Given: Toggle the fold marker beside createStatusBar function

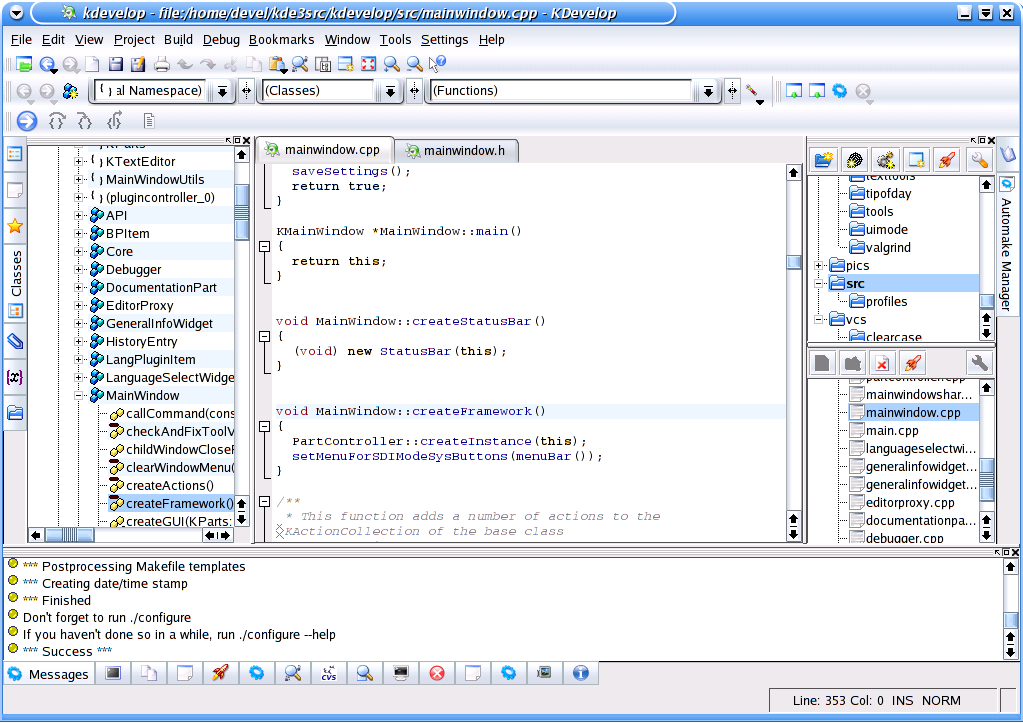Looking at the screenshot, I should 264,336.
